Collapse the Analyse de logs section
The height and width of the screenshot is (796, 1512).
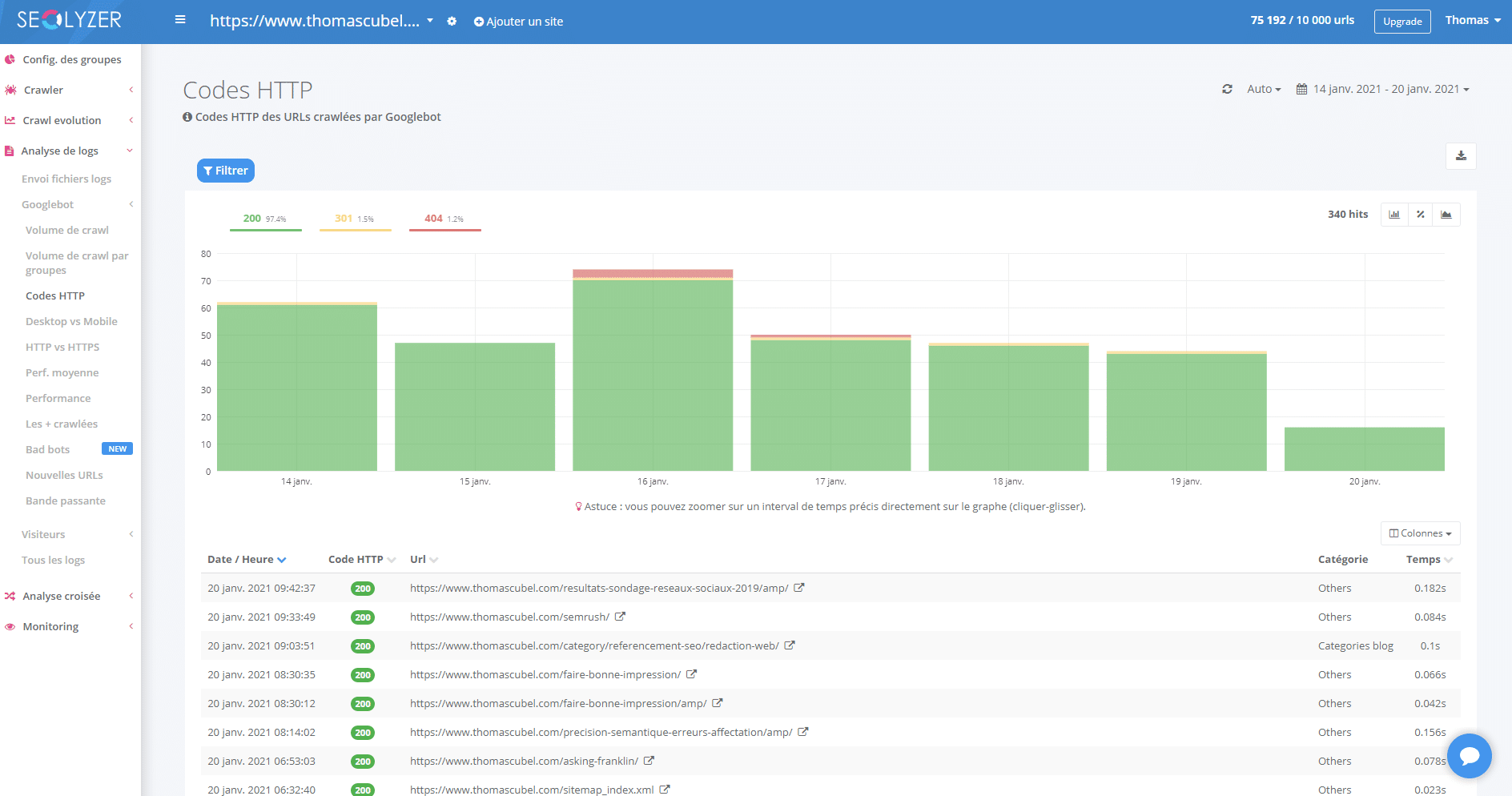click(70, 151)
